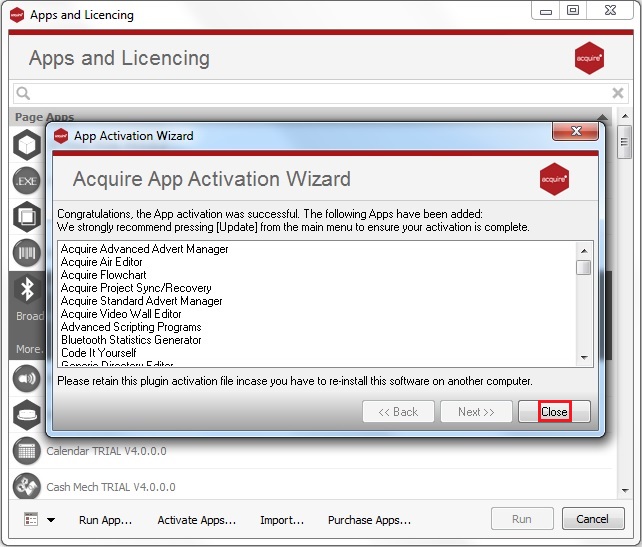Open Activate Apps... menu item

pos(197,520)
